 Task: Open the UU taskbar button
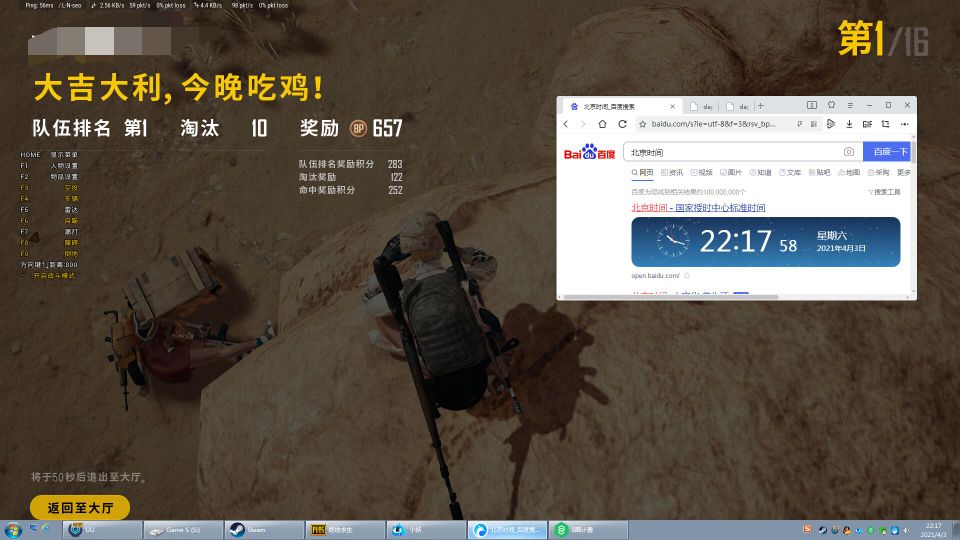tap(103, 530)
